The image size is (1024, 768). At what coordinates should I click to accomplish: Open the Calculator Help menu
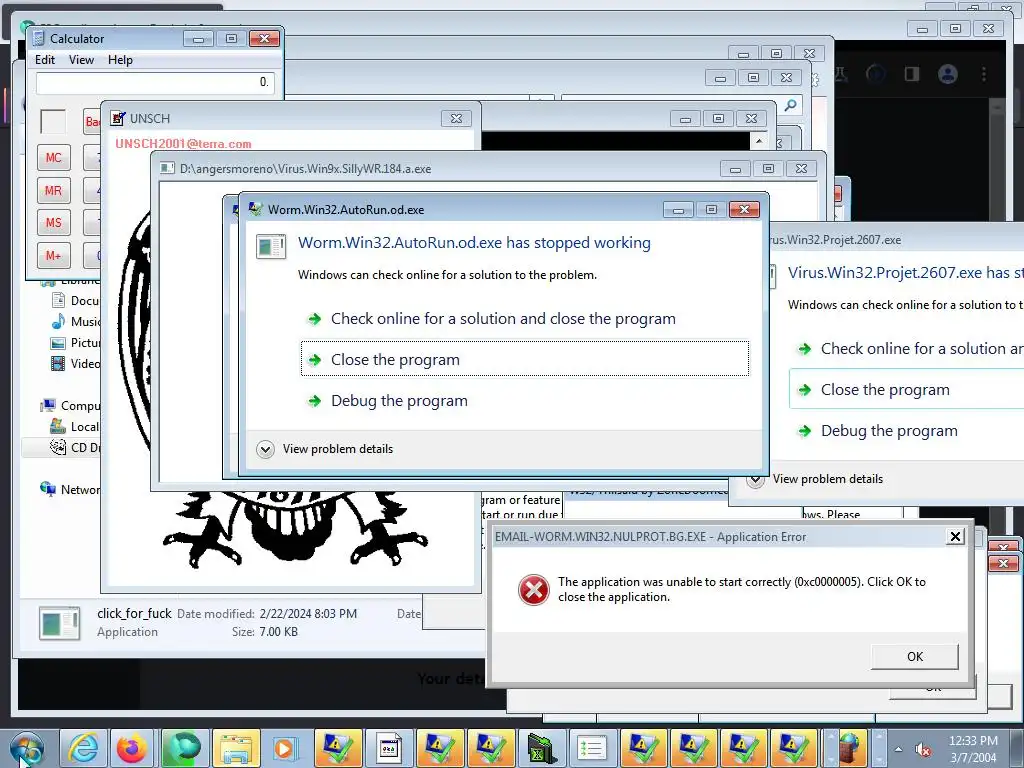(x=120, y=59)
